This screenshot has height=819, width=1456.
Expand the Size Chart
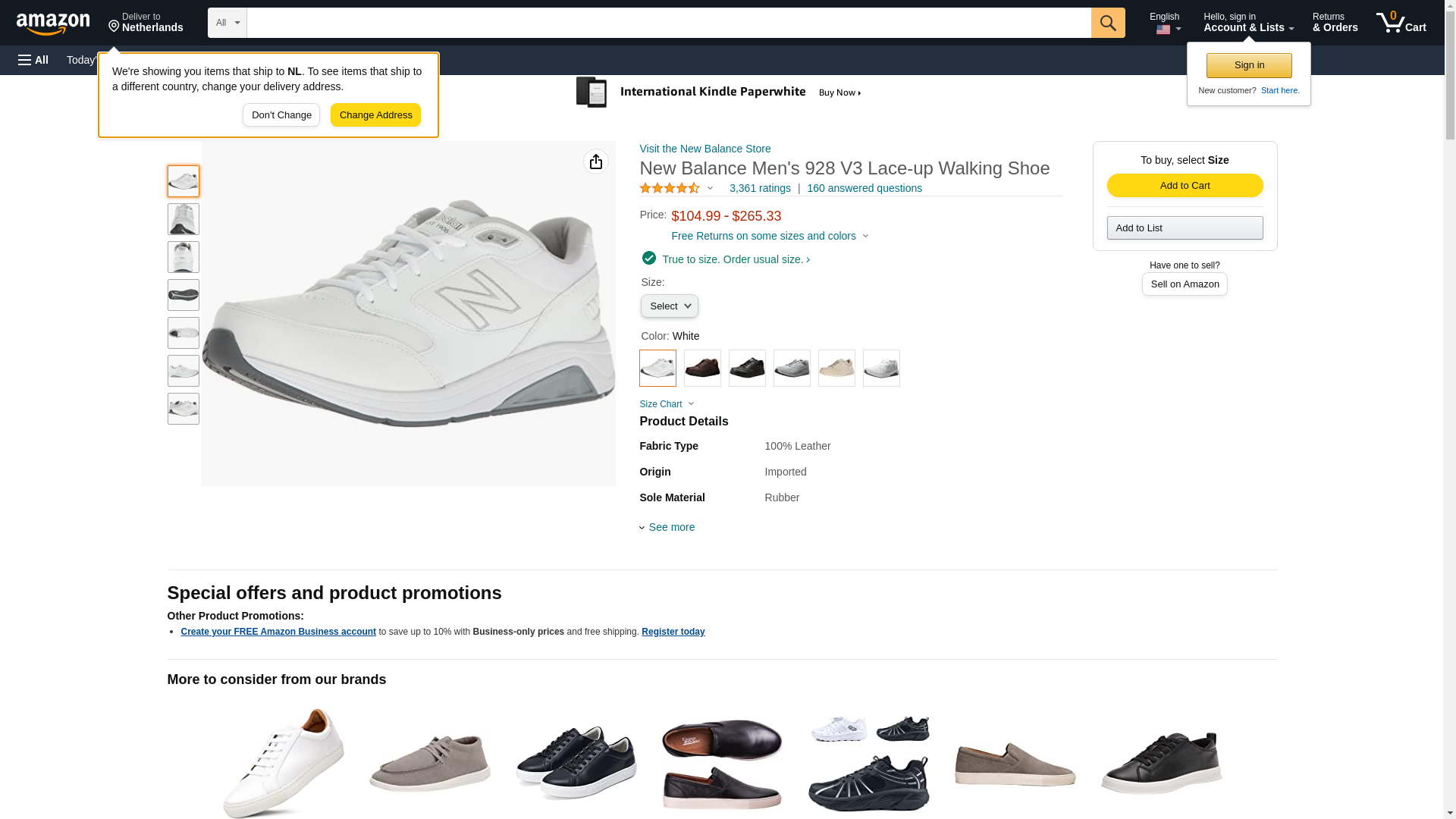click(x=666, y=404)
